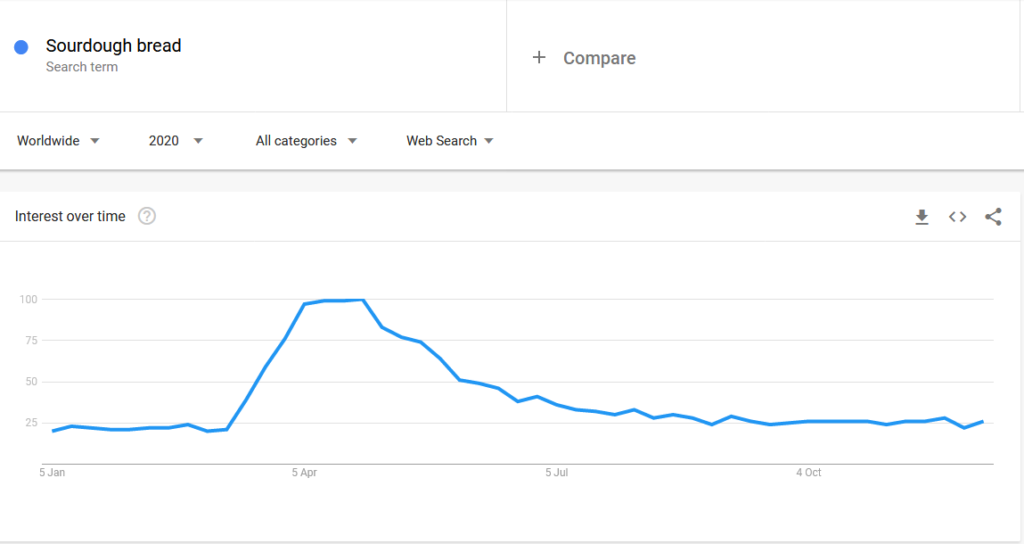1024x544 pixels.
Task: Click the 100 value axis label
Action: tap(28, 299)
